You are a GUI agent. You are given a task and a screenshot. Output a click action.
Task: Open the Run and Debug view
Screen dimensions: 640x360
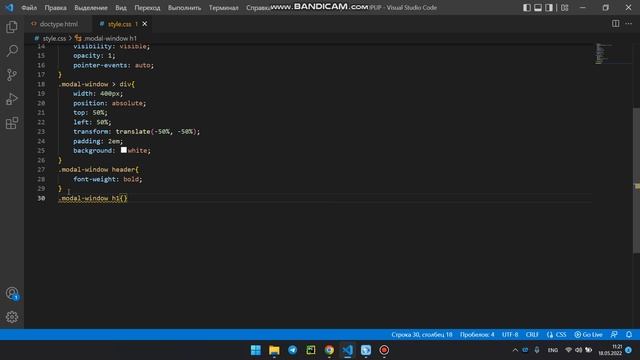click(x=12, y=99)
